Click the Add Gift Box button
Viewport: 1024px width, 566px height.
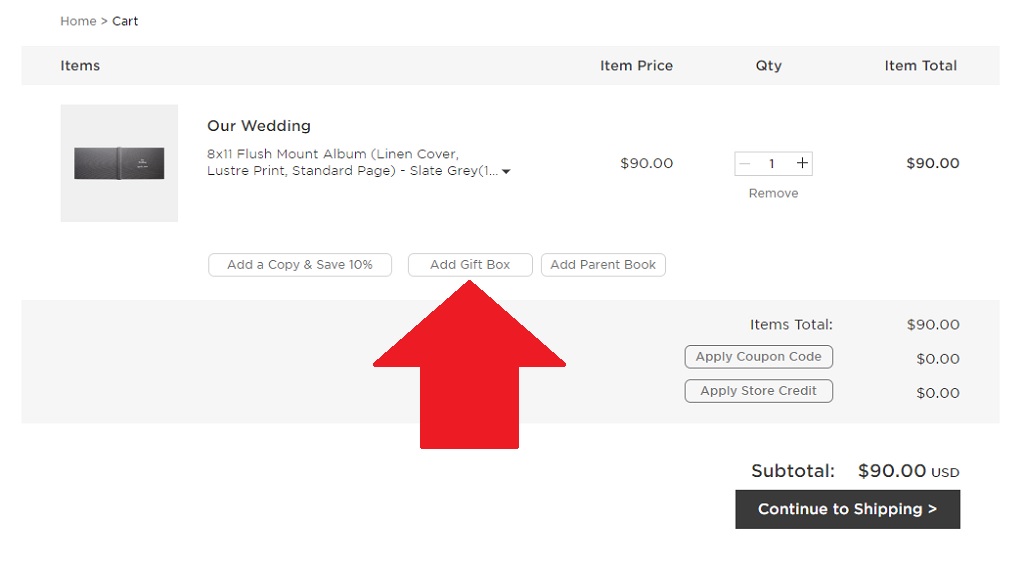pos(470,265)
